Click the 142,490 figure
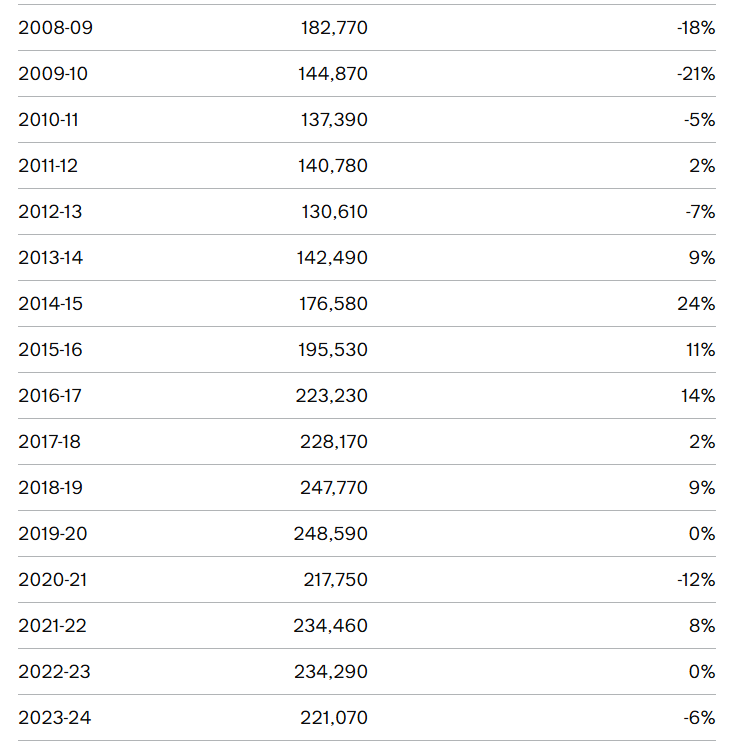Screen dimensions: 740x746 pos(332,258)
